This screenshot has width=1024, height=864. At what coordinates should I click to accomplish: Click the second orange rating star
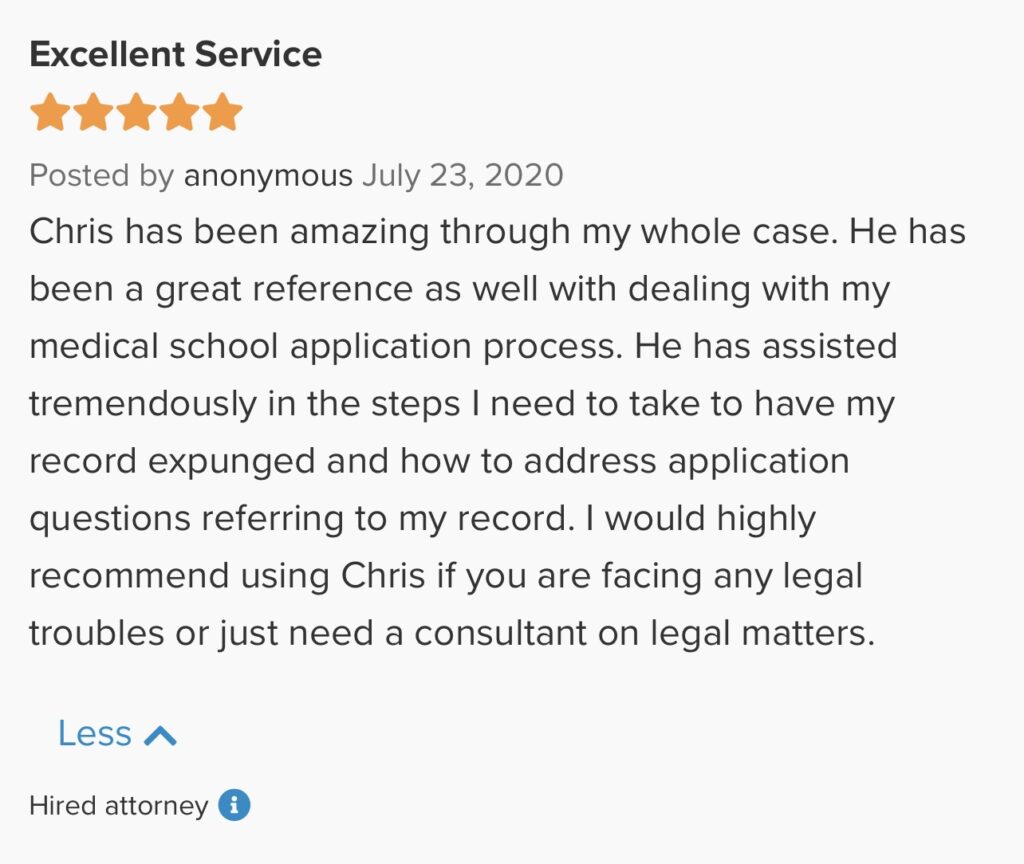click(93, 113)
